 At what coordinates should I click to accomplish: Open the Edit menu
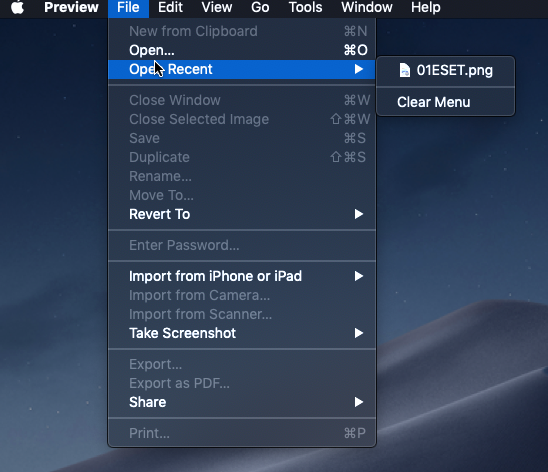pos(170,7)
